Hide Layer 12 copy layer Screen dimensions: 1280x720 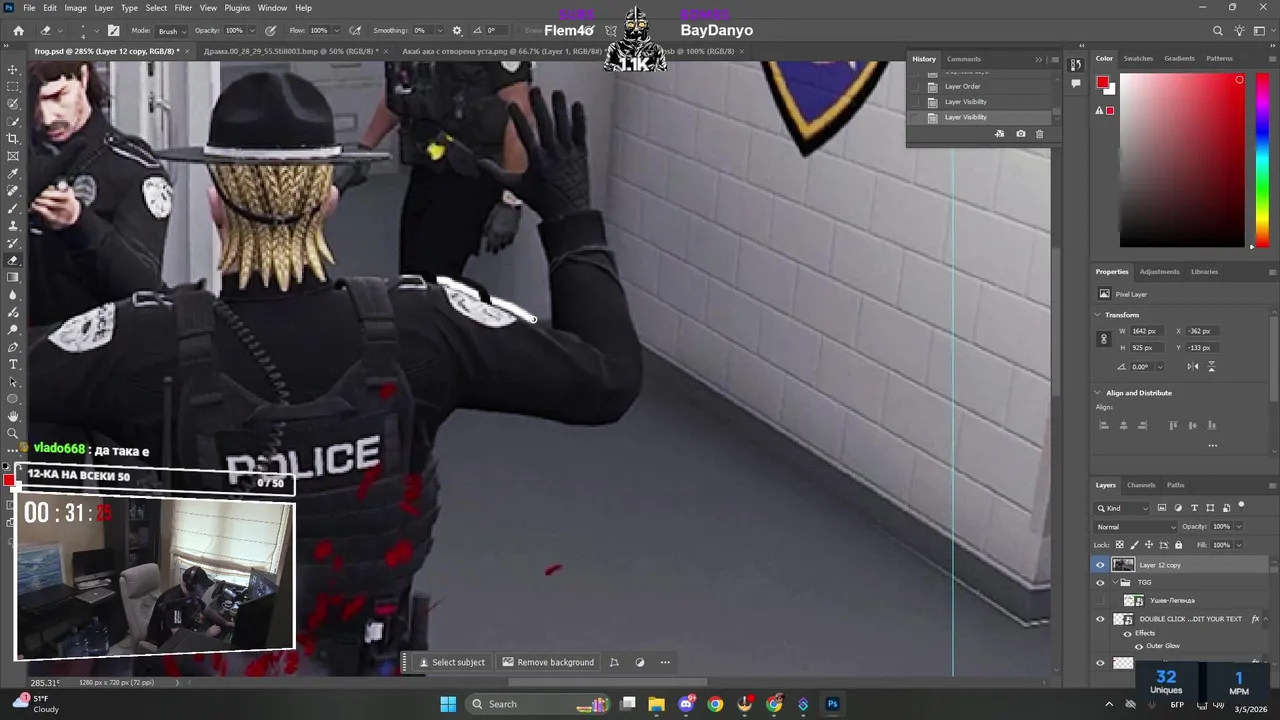pos(1100,565)
